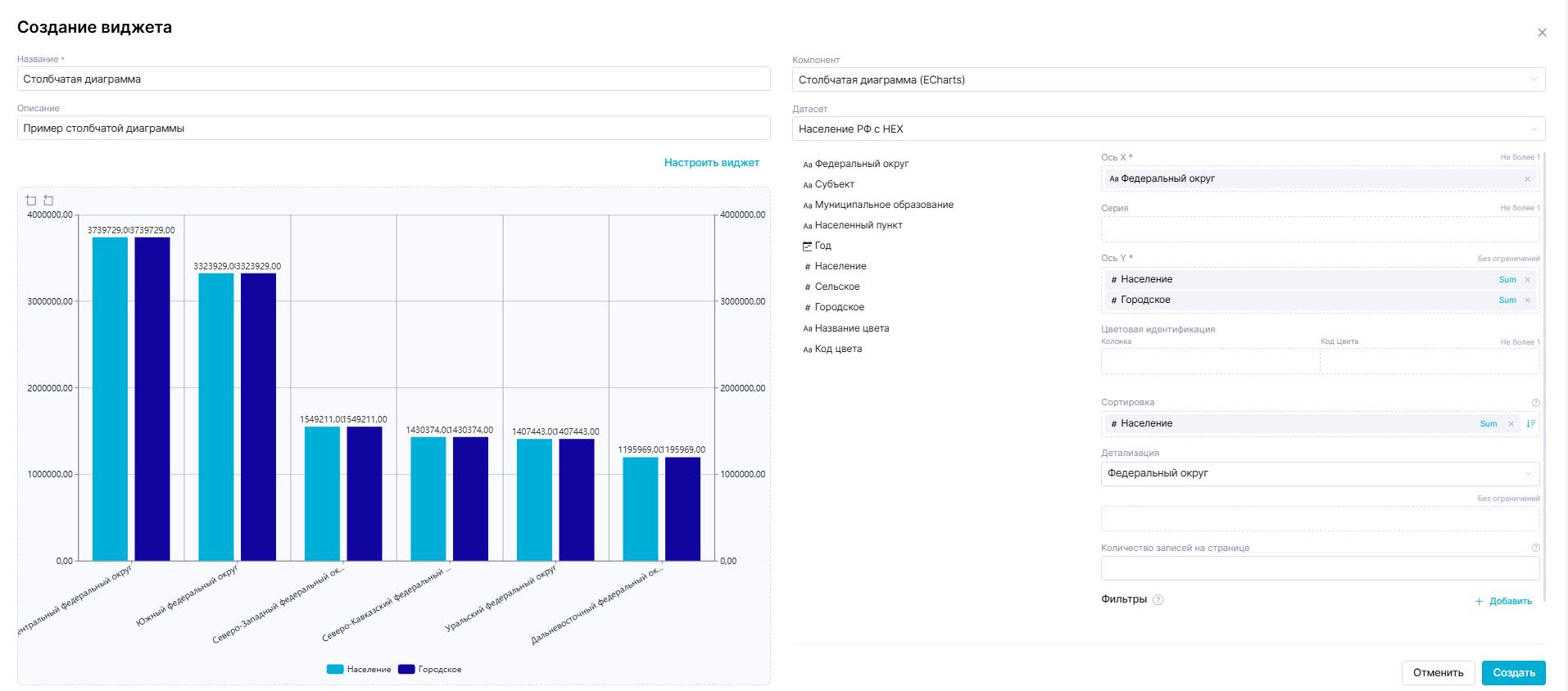Click the Настроить виджет link
Image resolution: width=1568 pixels, height=691 pixels.
pos(711,163)
